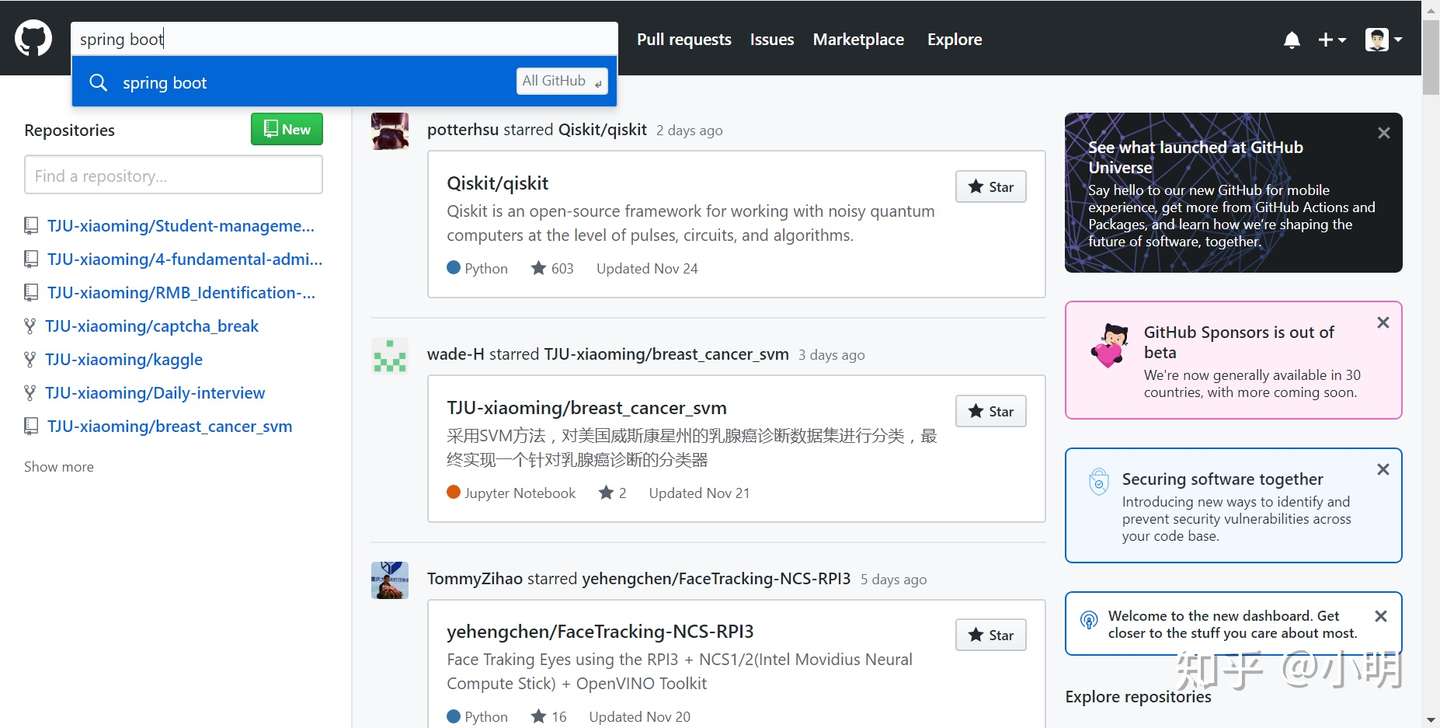Create a repository with the green New button
1440x728 pixels.
(x=287, y=129)
